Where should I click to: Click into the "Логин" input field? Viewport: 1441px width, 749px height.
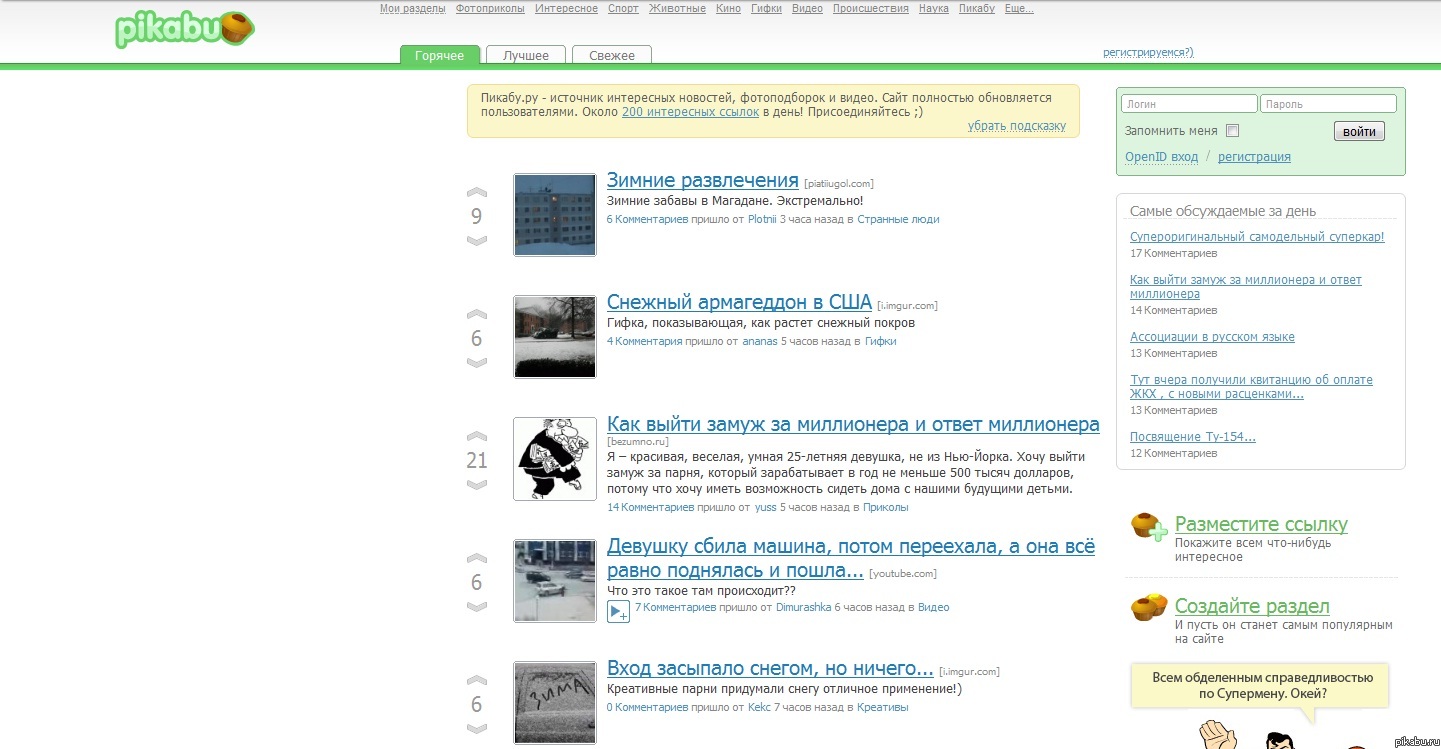1189,104
